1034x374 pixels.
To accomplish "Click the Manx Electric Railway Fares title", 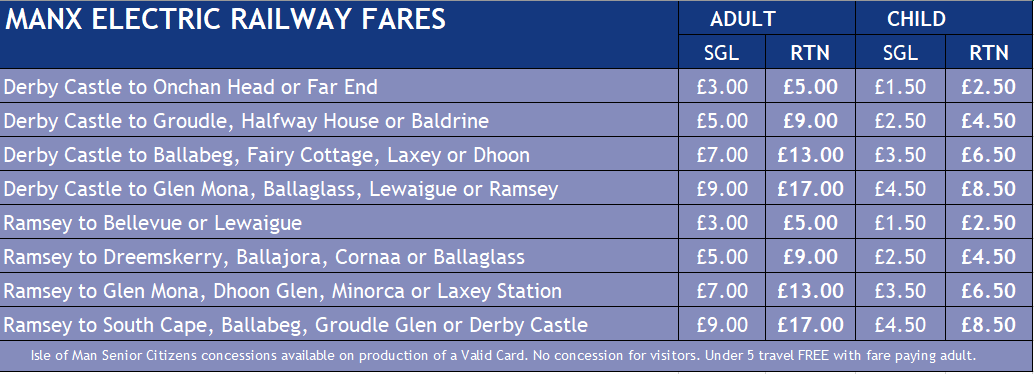I will coord(226,19).
